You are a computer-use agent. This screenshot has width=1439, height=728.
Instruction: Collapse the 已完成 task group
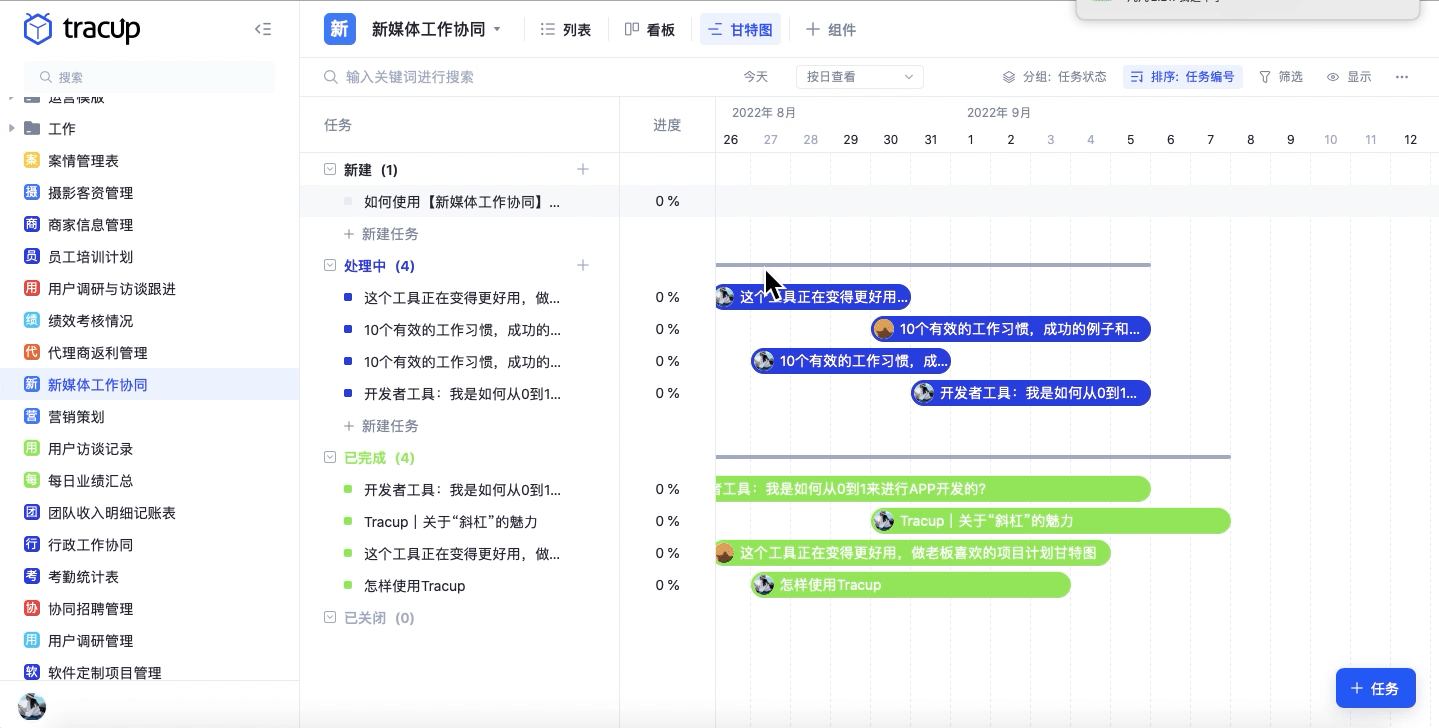330,457
